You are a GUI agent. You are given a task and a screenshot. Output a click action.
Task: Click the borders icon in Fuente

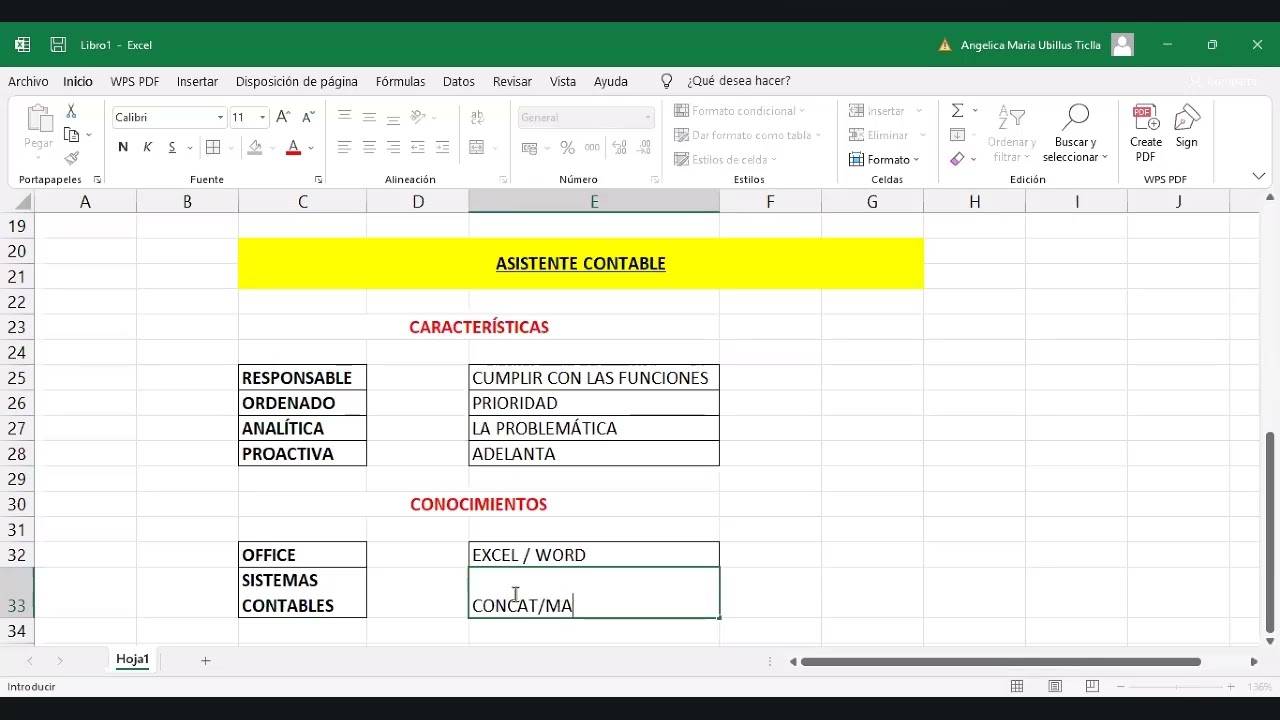[213, 147]
